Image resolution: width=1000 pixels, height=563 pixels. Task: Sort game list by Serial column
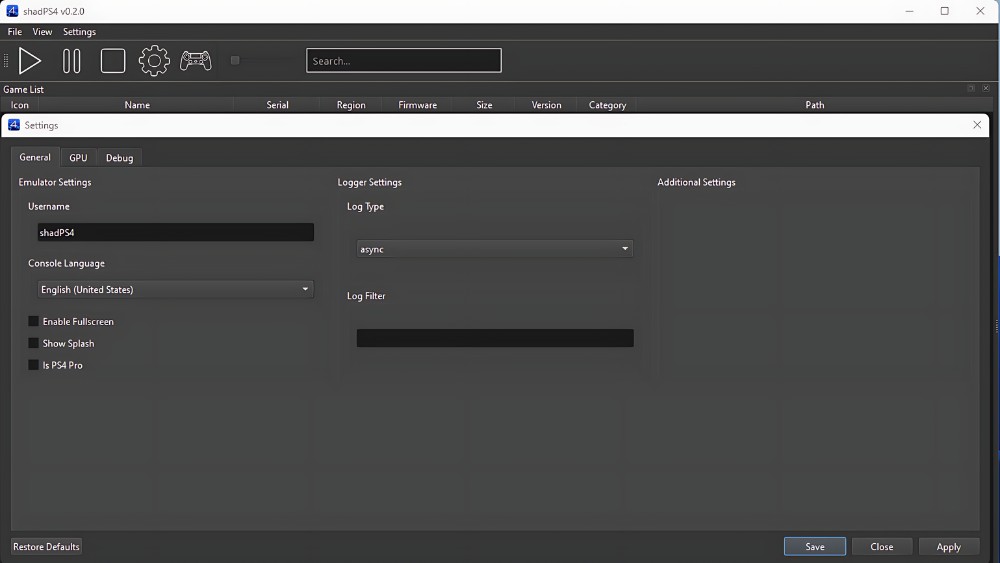[277, 105]
